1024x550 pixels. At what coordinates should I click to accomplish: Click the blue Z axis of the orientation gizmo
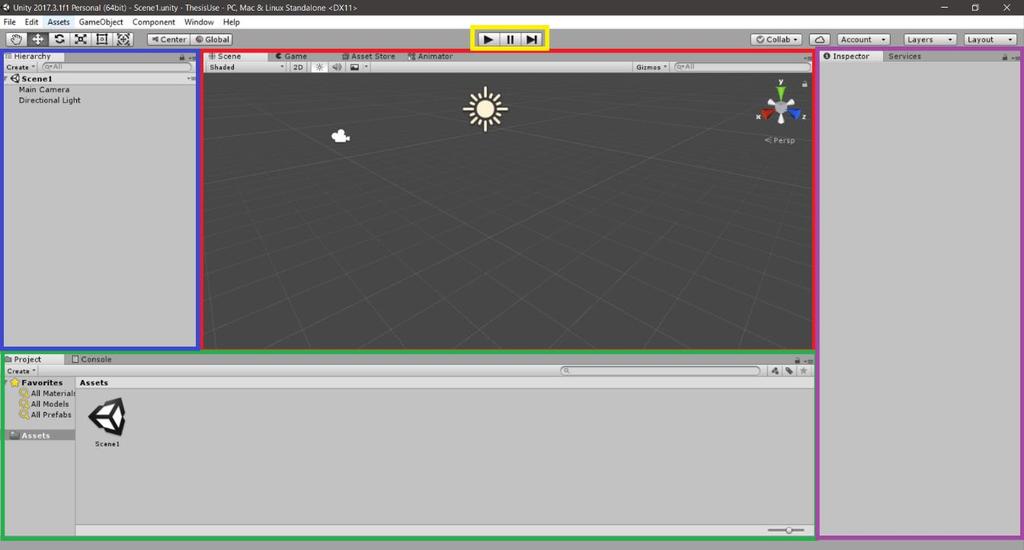pos(796,115)
